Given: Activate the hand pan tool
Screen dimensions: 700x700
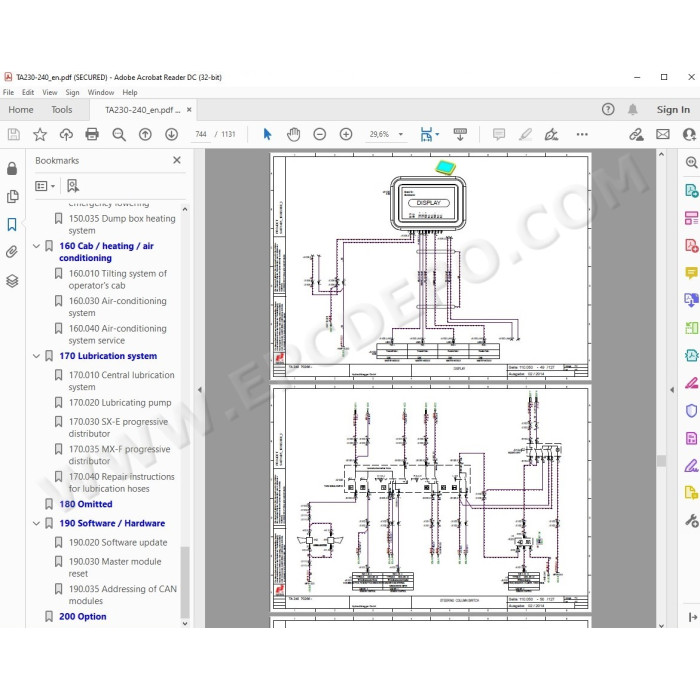Looking at the screenshot, I should click(293, 134).
